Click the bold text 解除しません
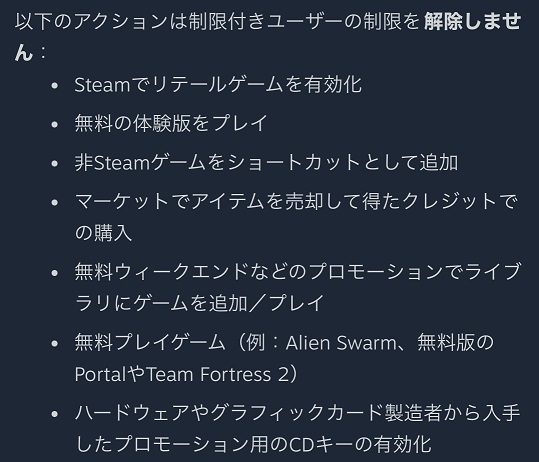Image resolution: width=539 pixels, height=462 pixels. pos(473,21)
